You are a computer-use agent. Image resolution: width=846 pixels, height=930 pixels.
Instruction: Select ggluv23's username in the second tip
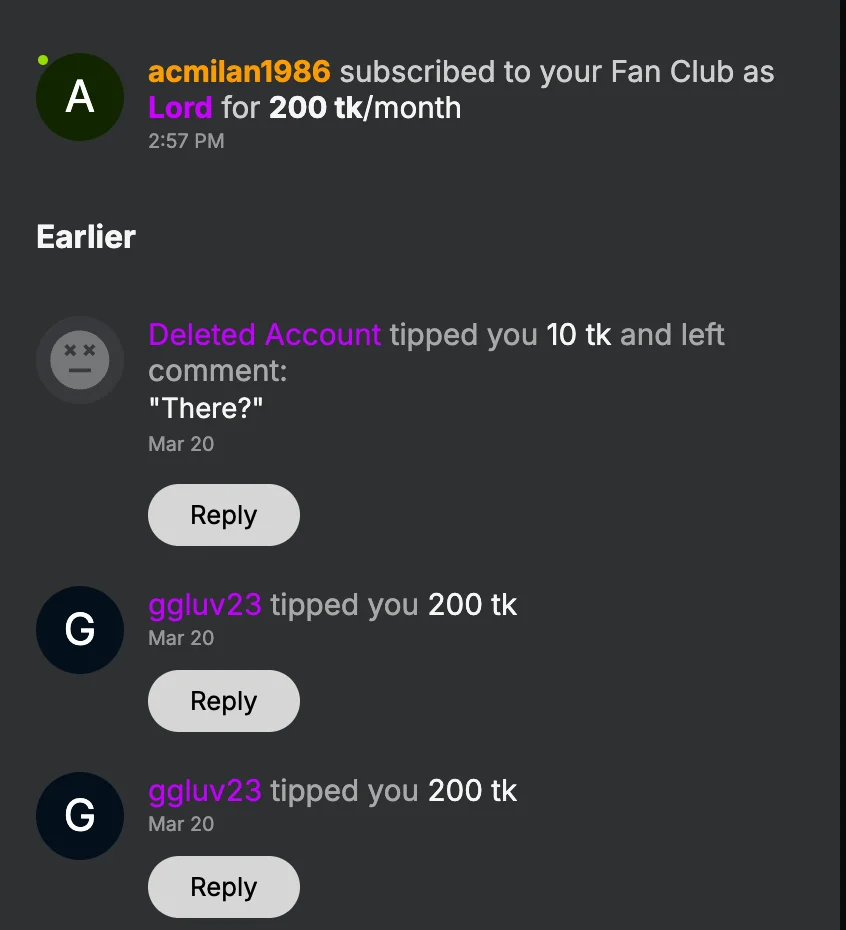[205, 790]
